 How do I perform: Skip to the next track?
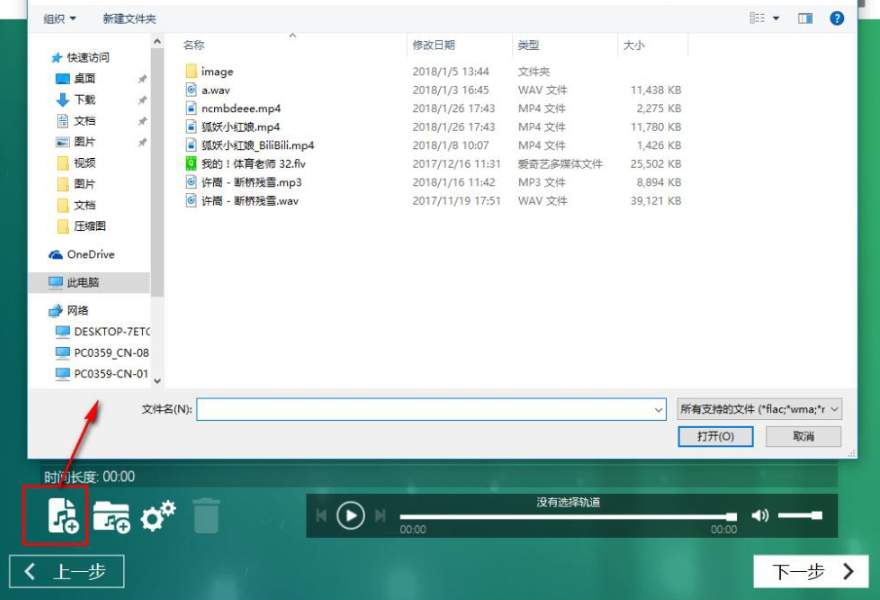(x=380, y=516)
